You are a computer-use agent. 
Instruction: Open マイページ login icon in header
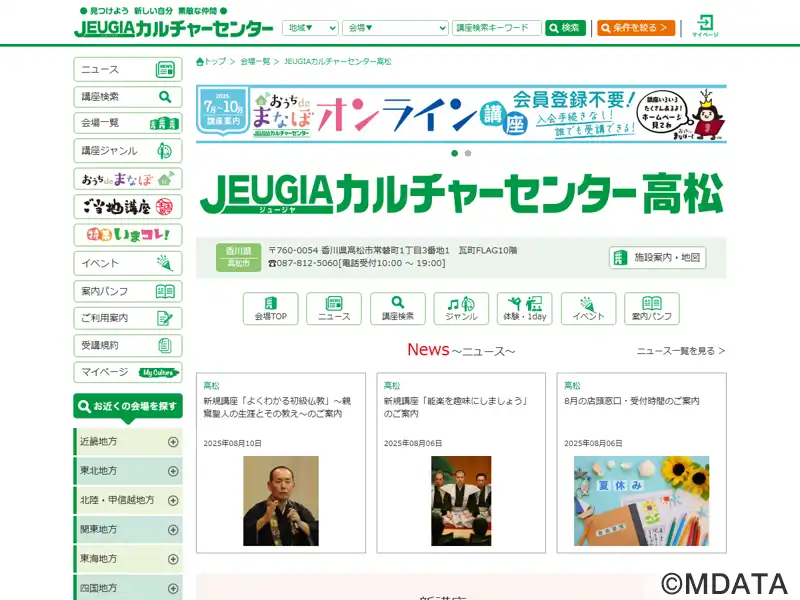(705, 26)
